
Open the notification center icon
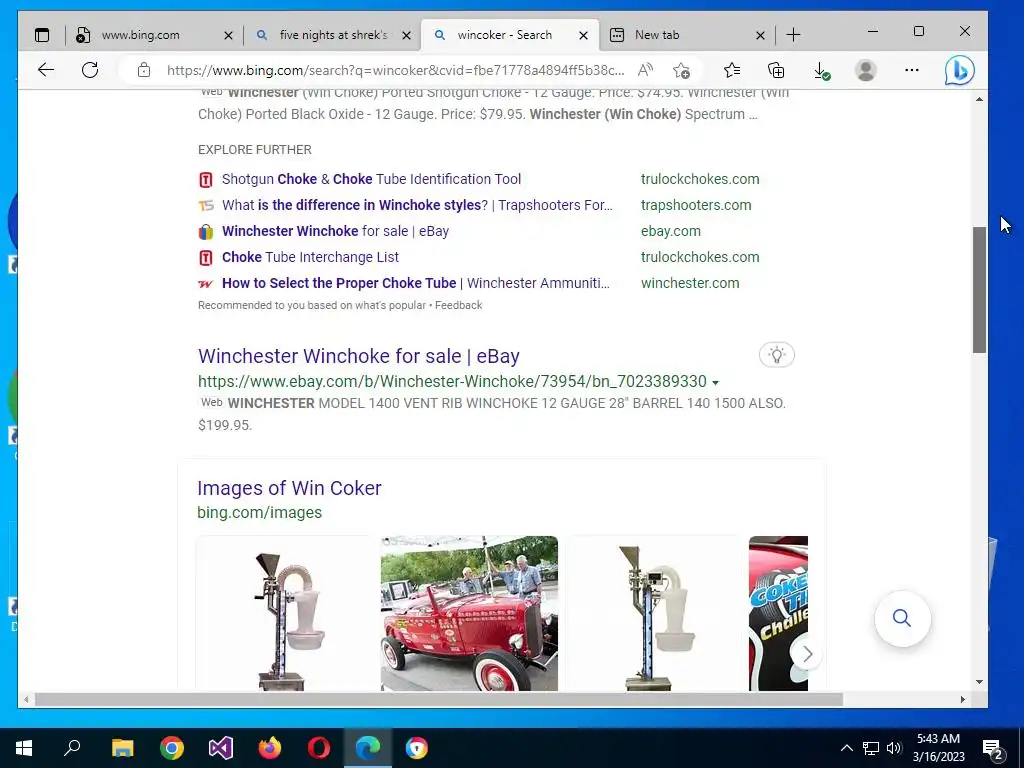(x=993, y=749)
